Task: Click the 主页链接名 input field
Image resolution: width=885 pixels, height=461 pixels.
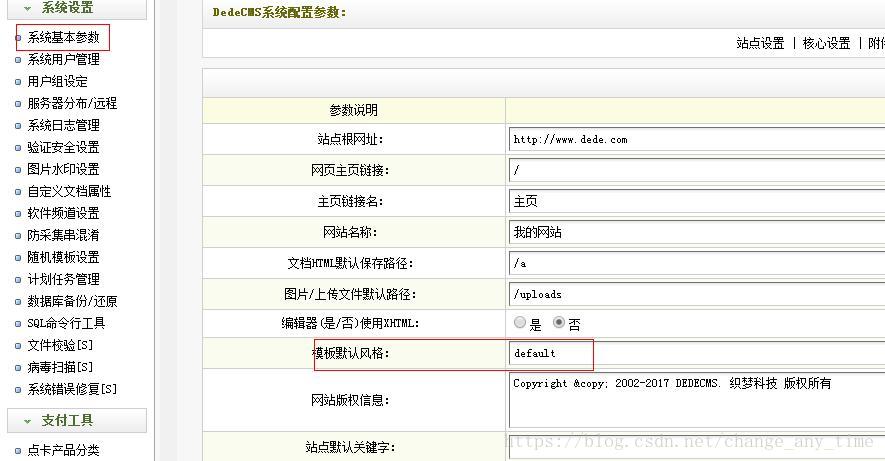Action: (696, 201)
